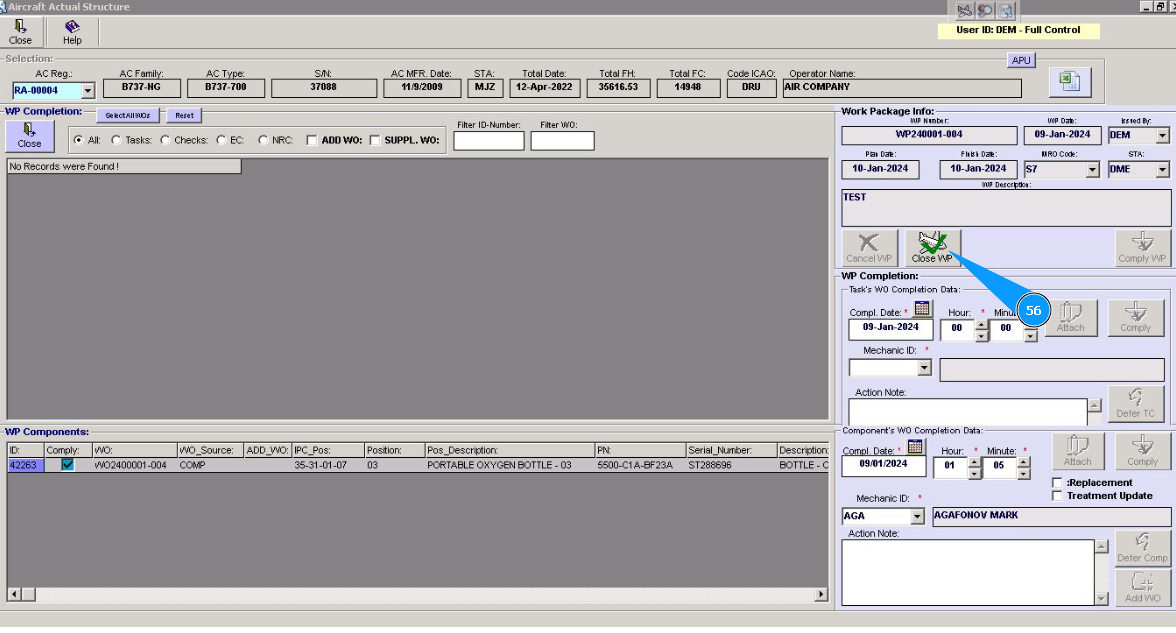Click the Filter ID-Number field
Image resolution: width=1176 pixels, height=633 pixels.
coord(488,140)
